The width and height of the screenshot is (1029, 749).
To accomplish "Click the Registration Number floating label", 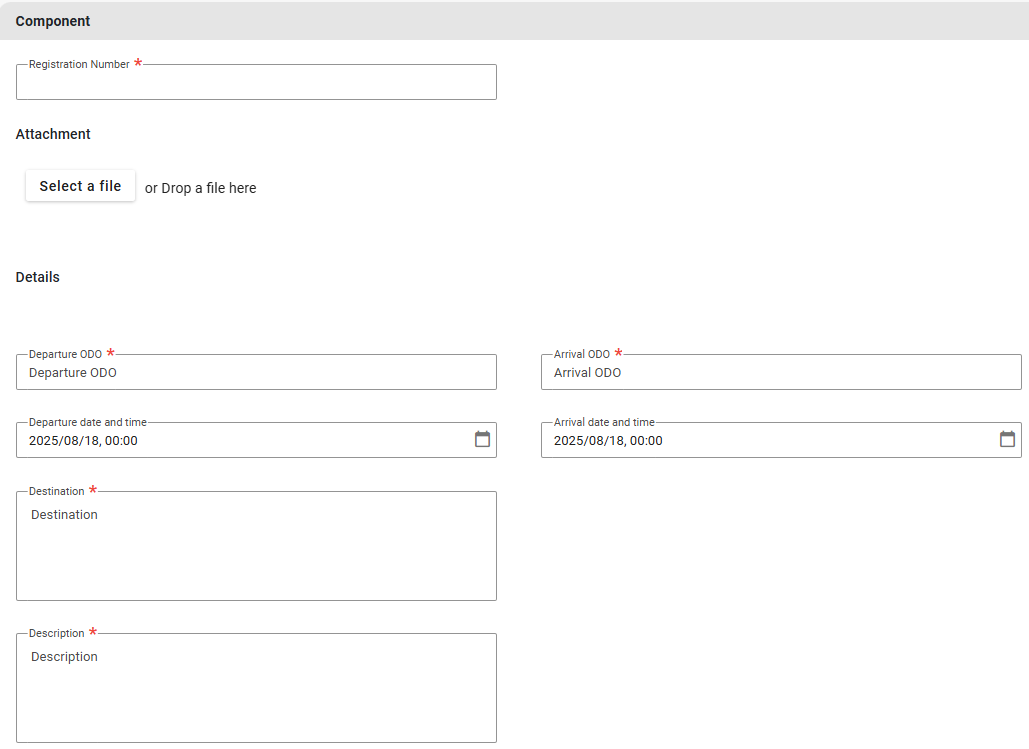I will tap(79, 64).
